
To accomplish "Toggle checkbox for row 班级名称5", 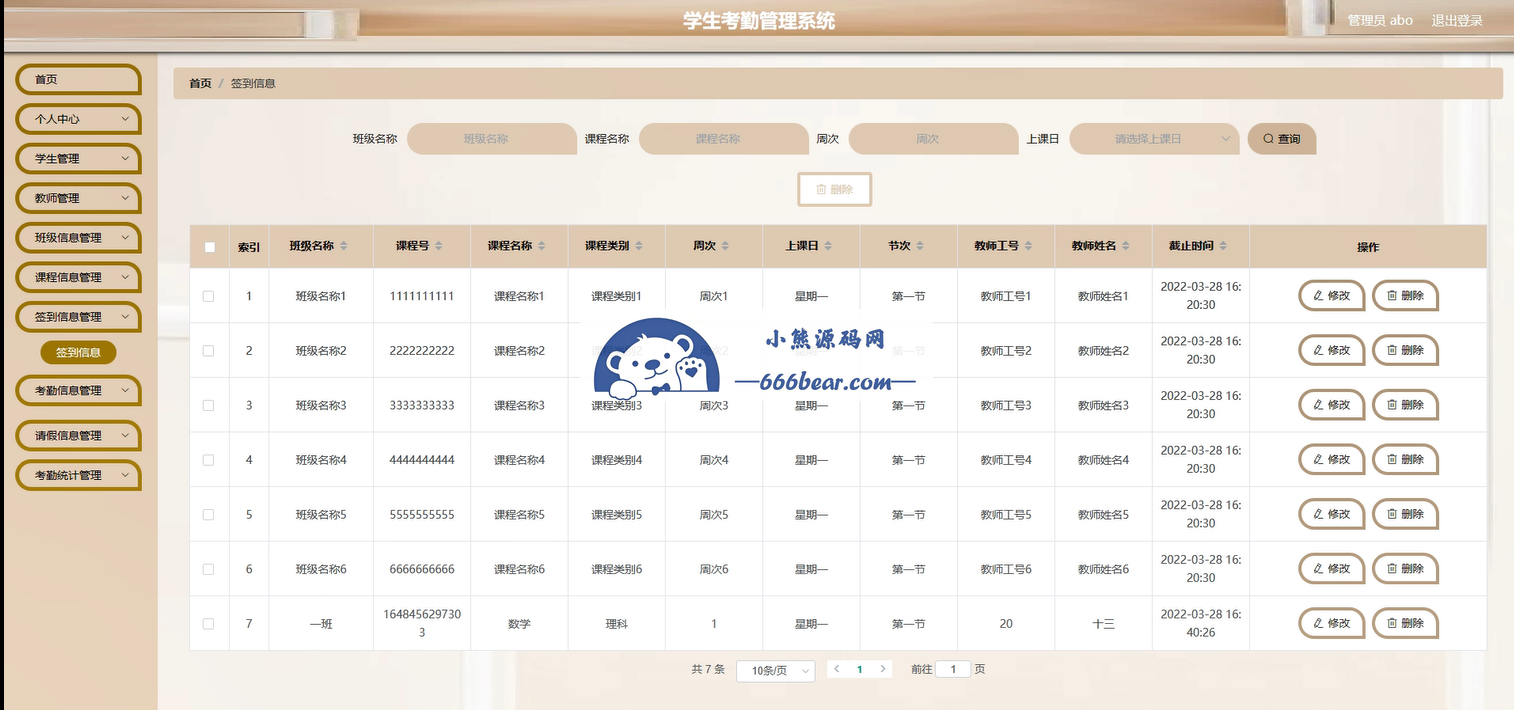I will click(x=208, y=514).
